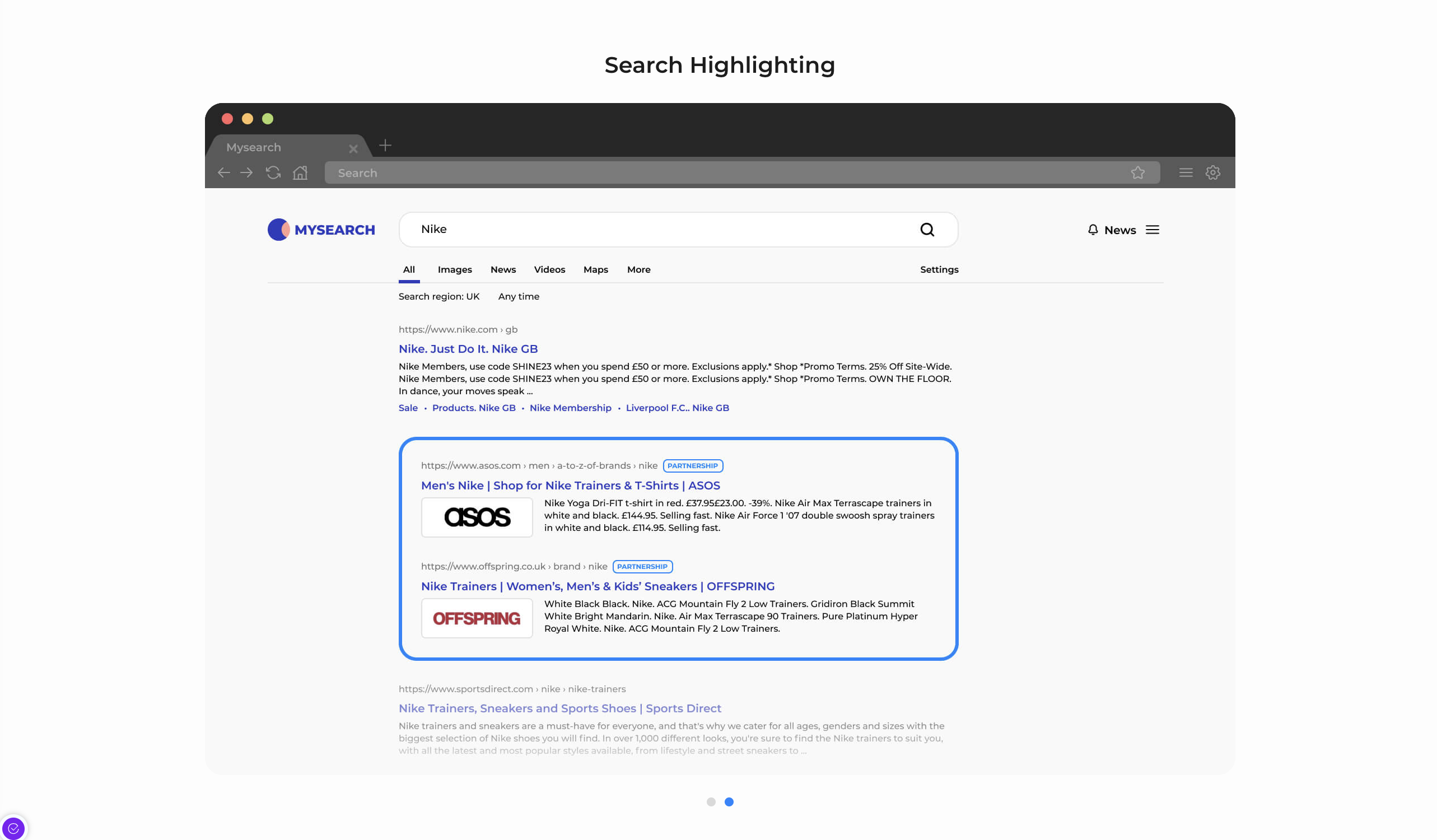The image size is (1437, 840).
Task: Open 'Nike. Just Do It. Nike GB' result
Action: pyautogui.click(x=468, y=349)
